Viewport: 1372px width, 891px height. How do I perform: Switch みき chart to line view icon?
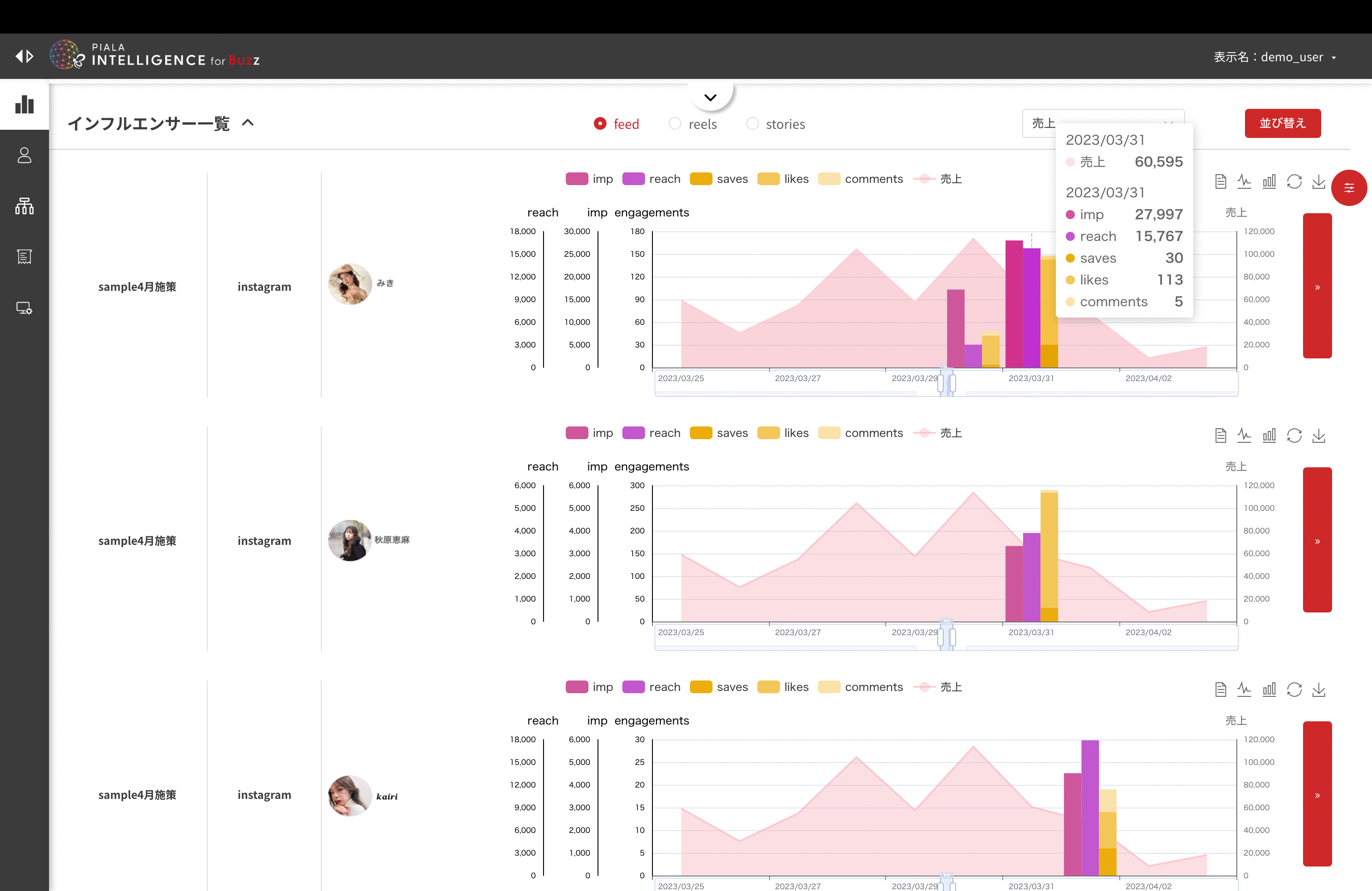point(1244,181)
